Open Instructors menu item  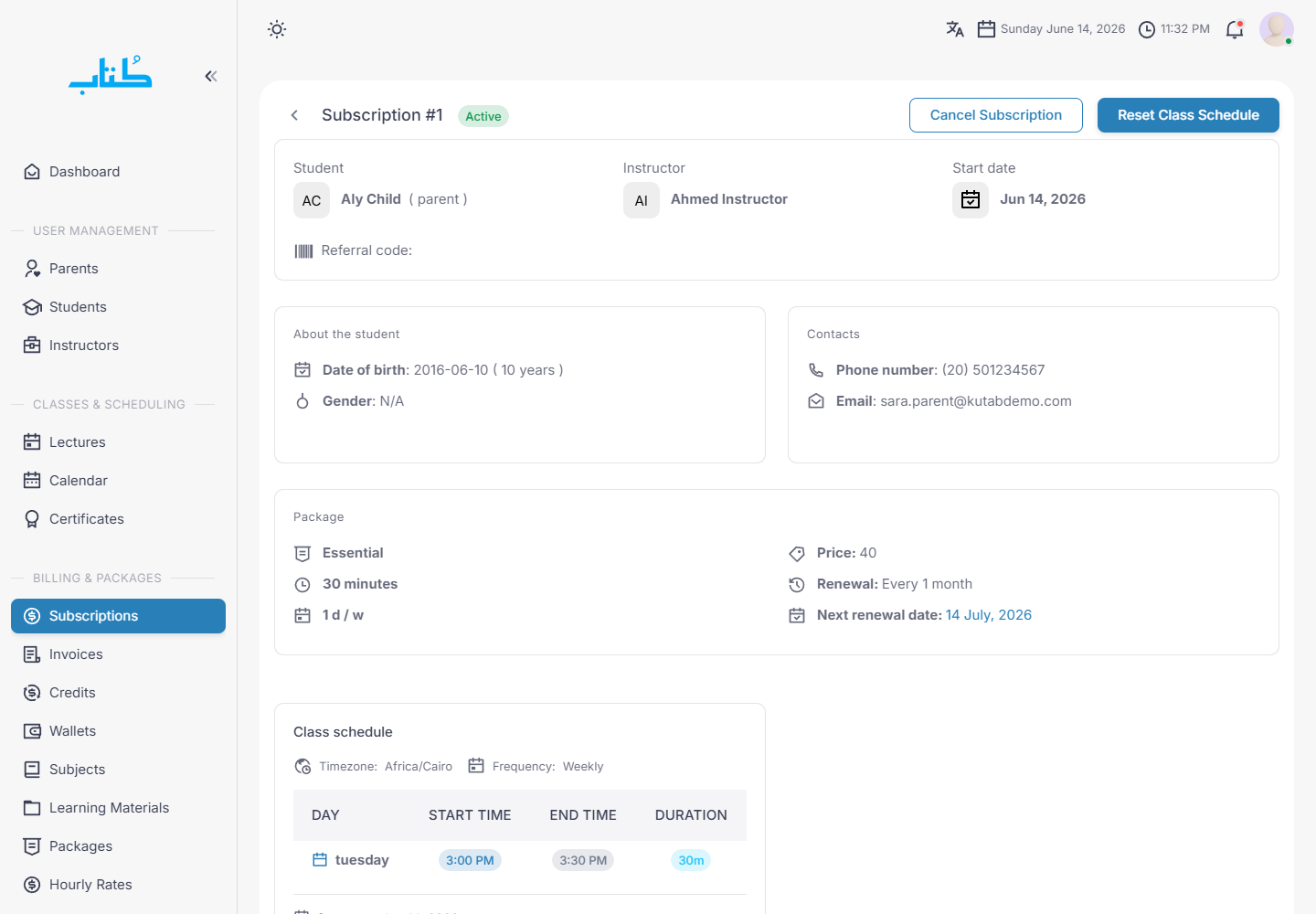coord(118,345)
